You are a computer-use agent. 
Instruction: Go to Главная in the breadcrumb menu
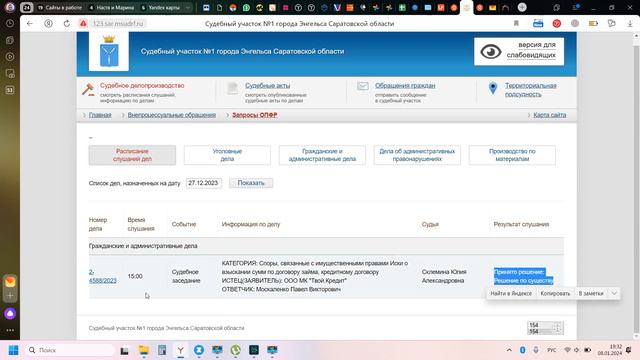click(x=100, y=115)
